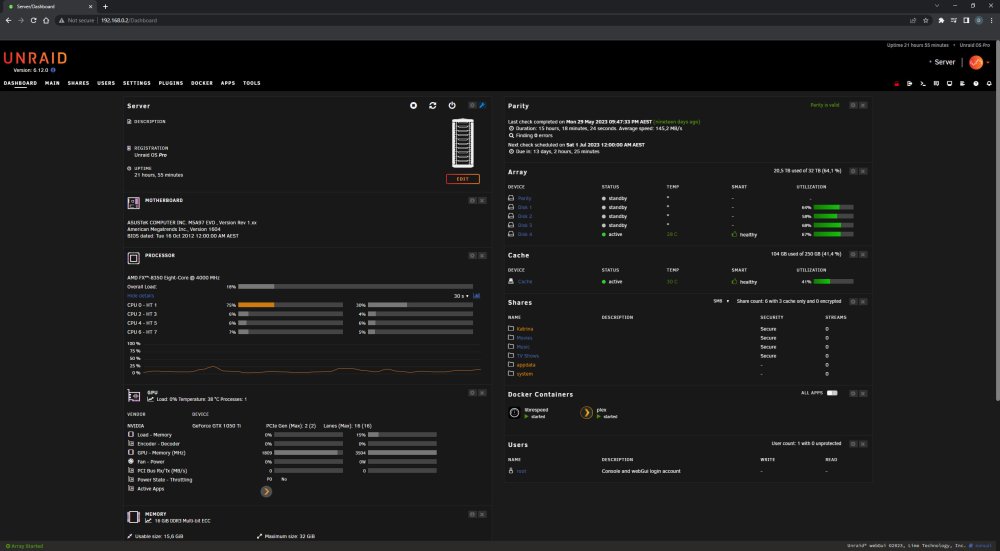
Task: Open the terminal icon in header
Action: click(923, 84)
